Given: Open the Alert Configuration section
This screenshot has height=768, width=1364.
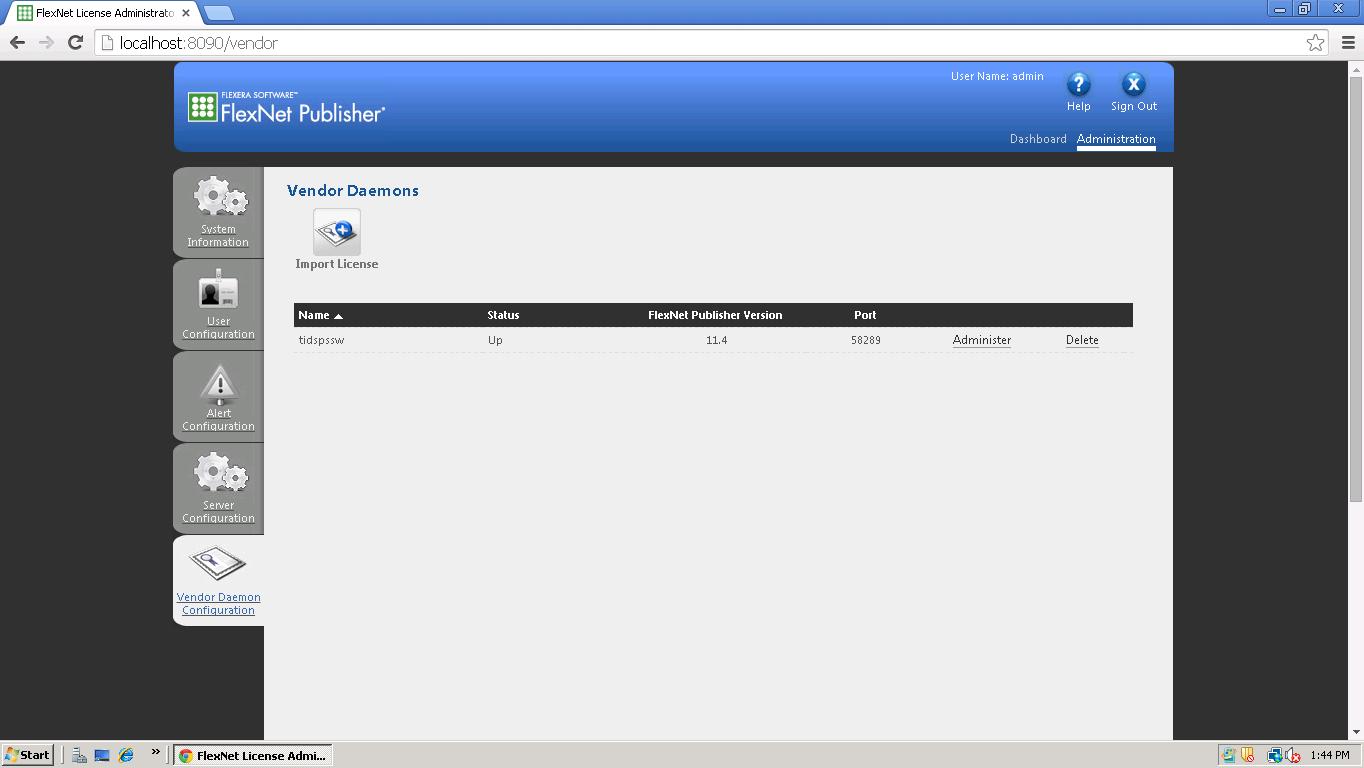Looking at the screenshot, I should 218,396.
